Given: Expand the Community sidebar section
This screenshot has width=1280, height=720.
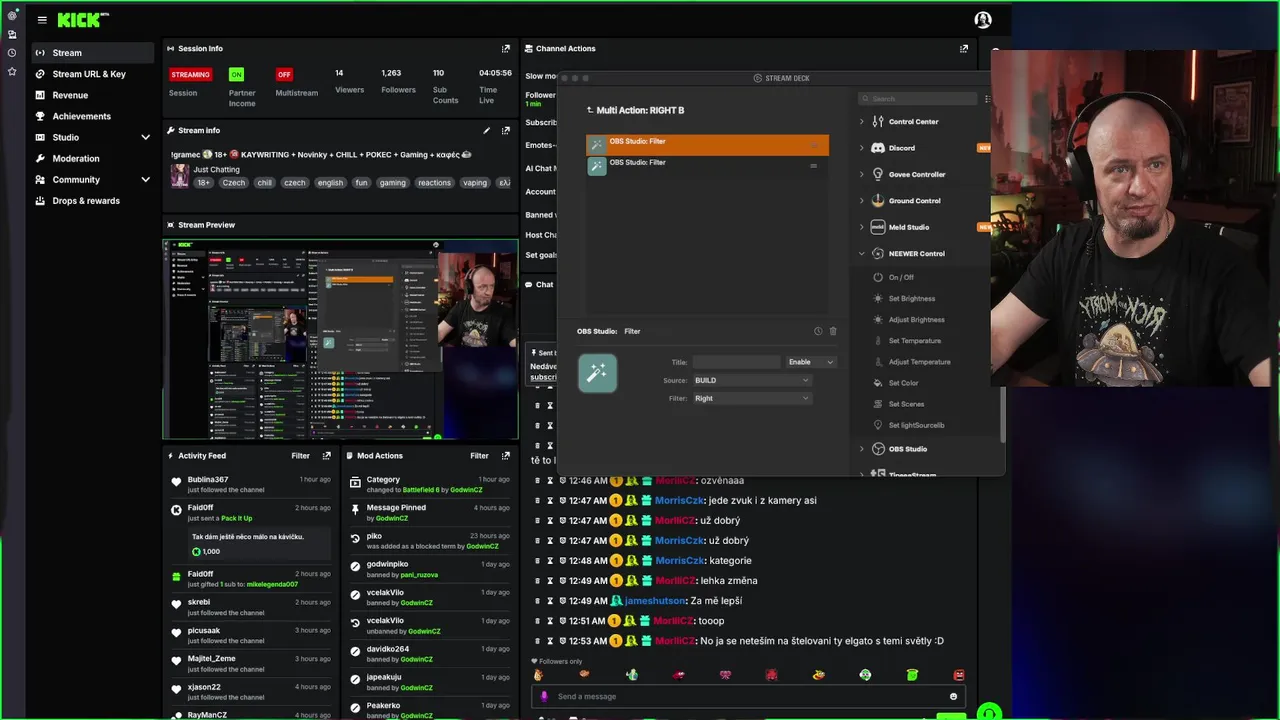Looking at the screenshot, I should point(145,179).
